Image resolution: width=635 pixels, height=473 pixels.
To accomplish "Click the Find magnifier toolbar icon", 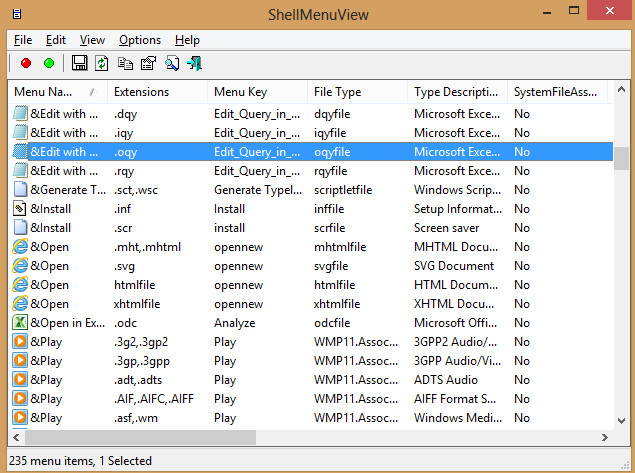I will click(x=172, y=63).
